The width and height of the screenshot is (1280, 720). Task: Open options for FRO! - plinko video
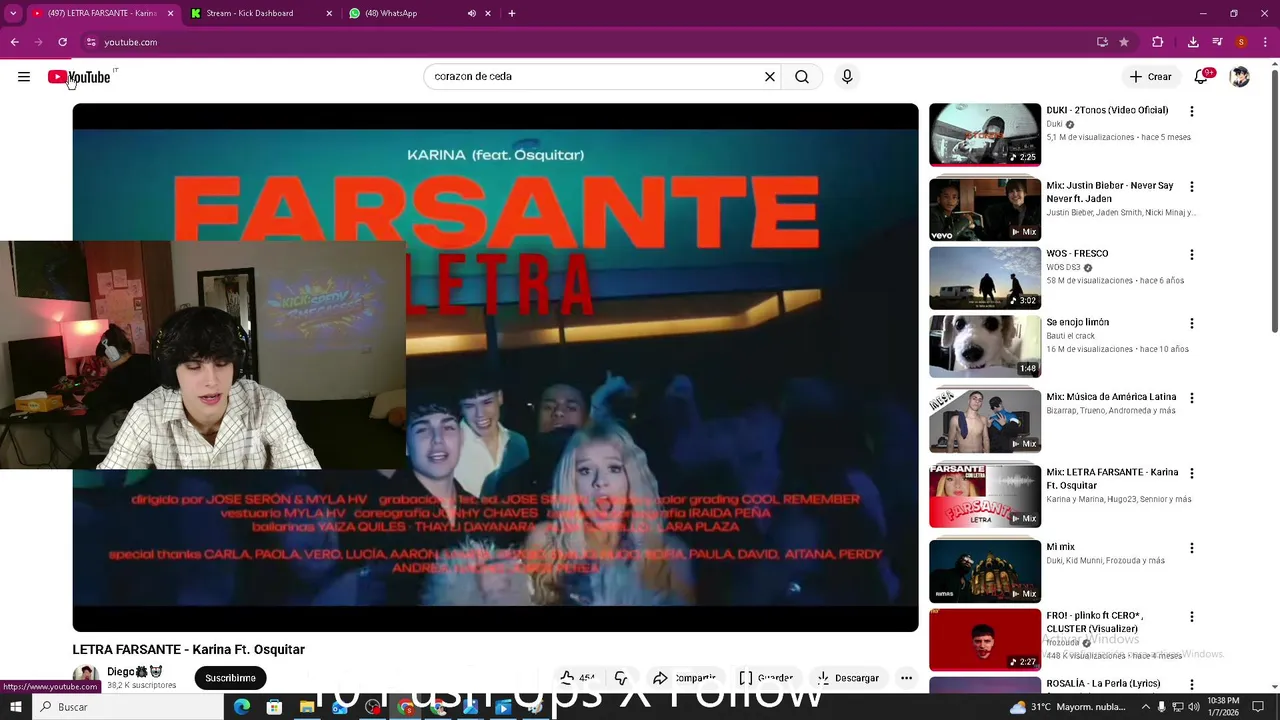click(x=1191, y=616)
